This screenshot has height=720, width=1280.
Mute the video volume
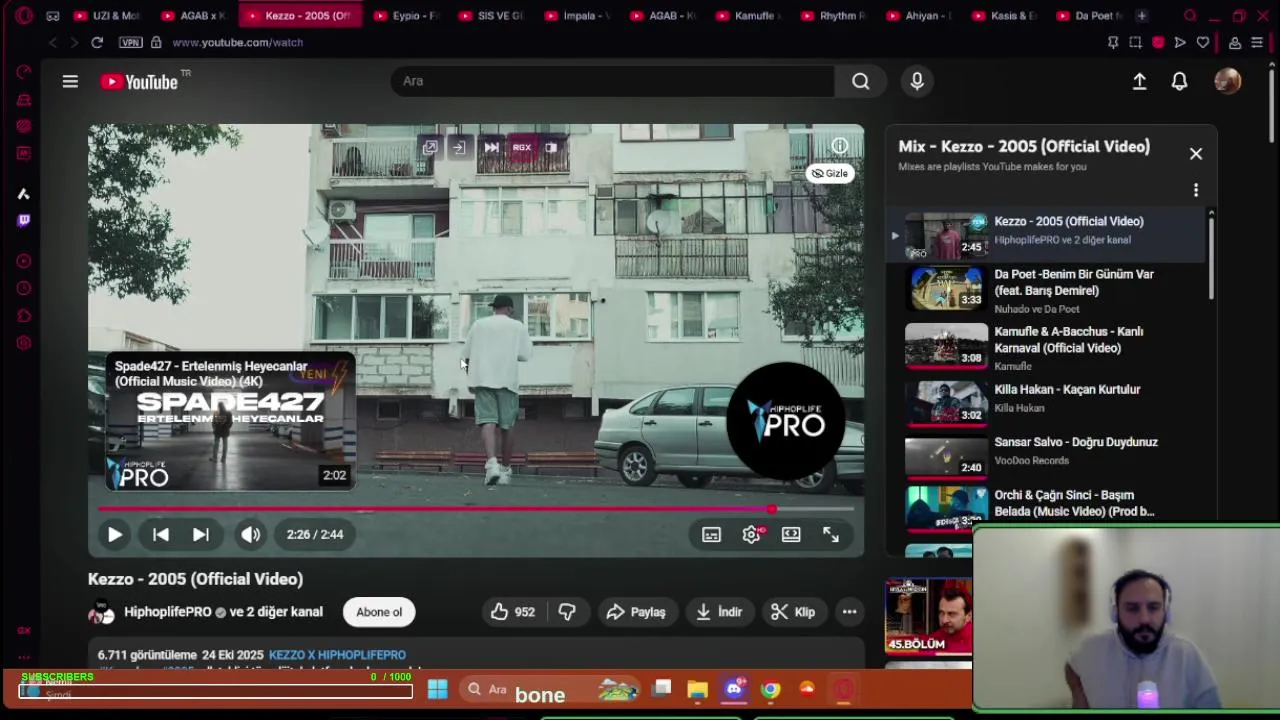pyautogui.click(x=250, y=535)
